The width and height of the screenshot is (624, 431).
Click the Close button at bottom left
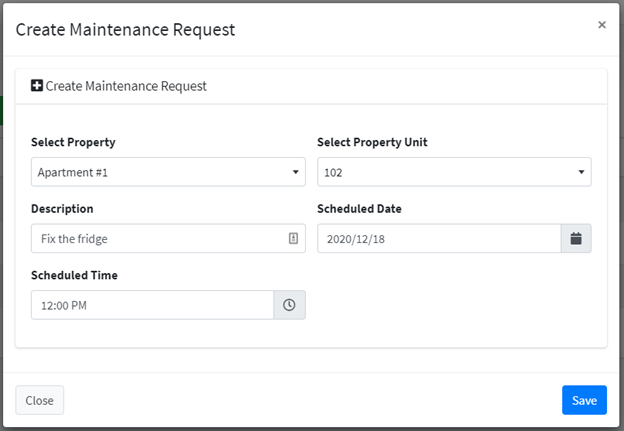39,400
